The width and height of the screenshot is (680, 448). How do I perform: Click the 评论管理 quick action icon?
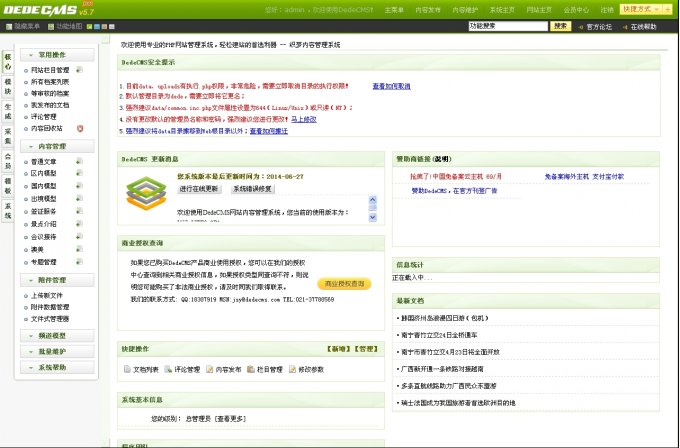point(168,369)
